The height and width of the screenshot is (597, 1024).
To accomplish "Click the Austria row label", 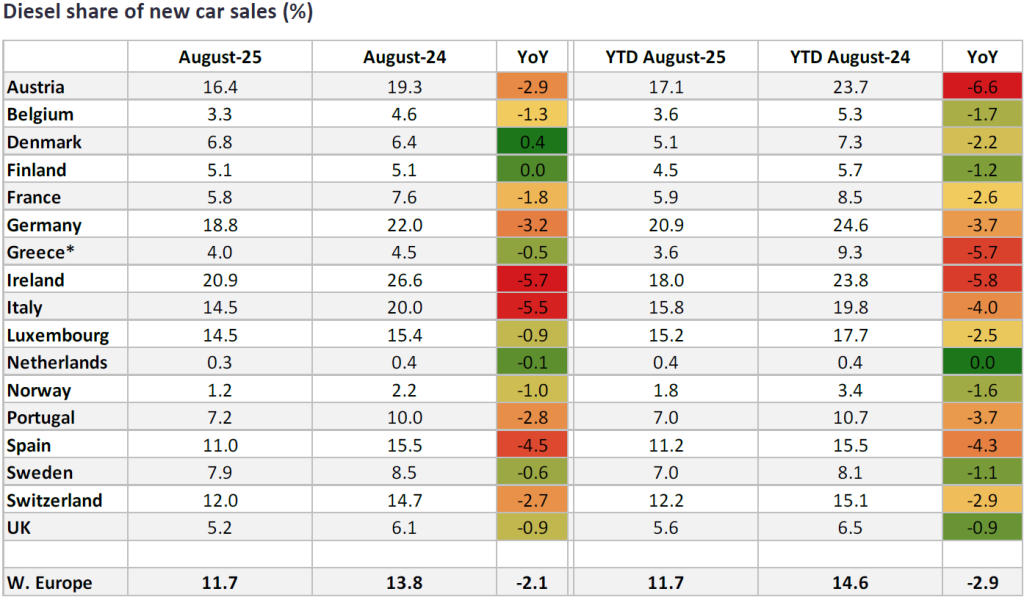I will click(x=35, y=88).
